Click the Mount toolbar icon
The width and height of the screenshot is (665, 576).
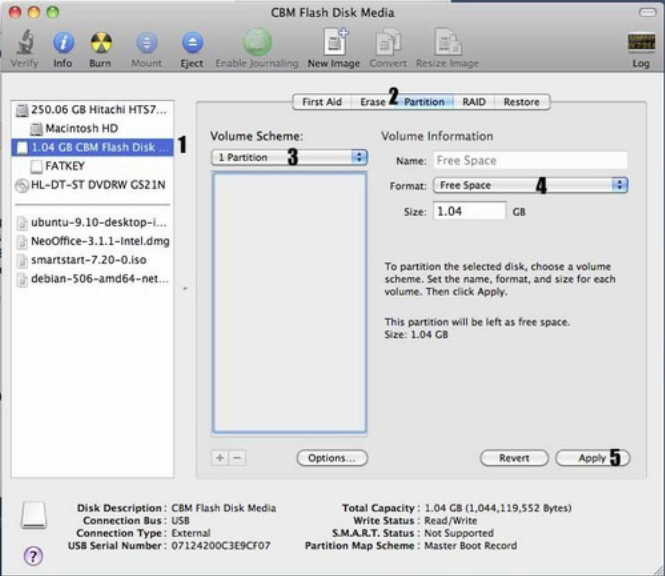pyautogui.click(x=147, y=42)
